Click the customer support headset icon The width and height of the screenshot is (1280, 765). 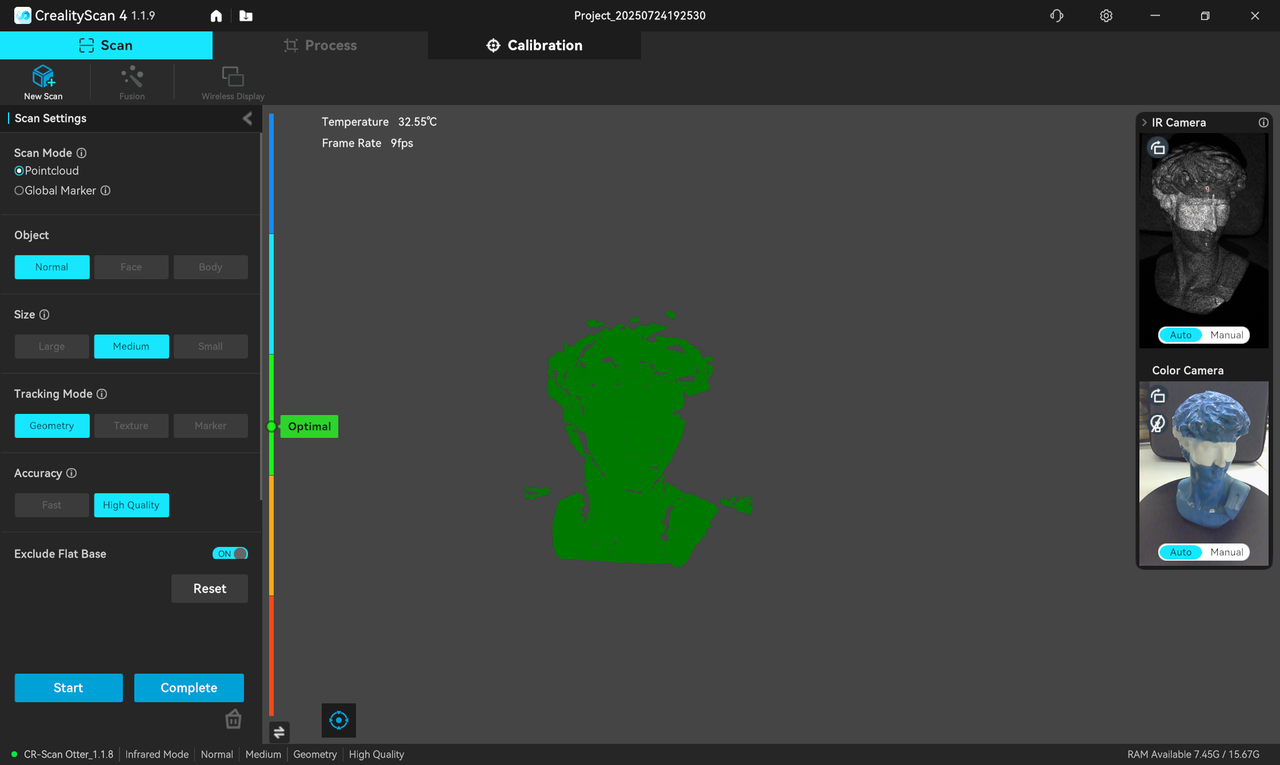1057,16
